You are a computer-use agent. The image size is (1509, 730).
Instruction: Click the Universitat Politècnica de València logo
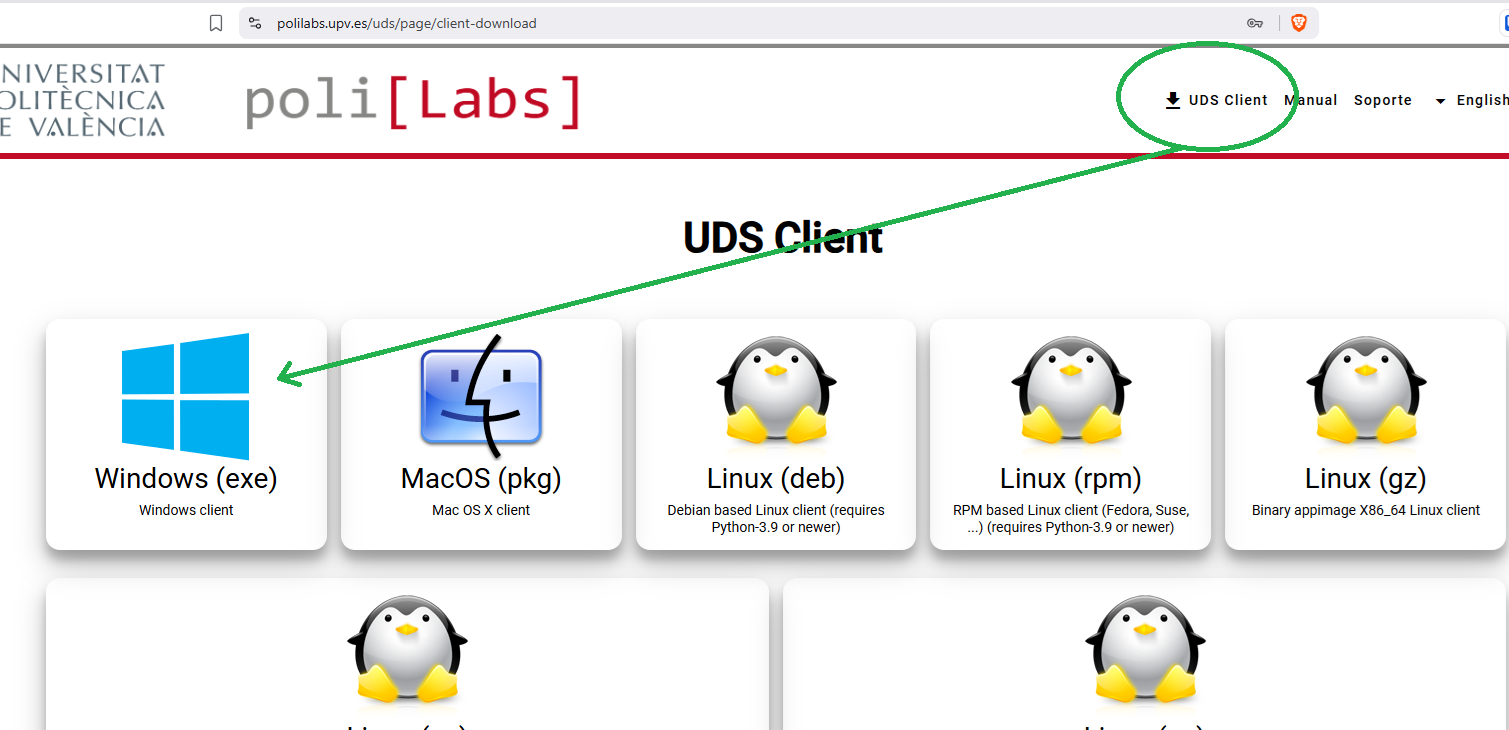[82, 100]
